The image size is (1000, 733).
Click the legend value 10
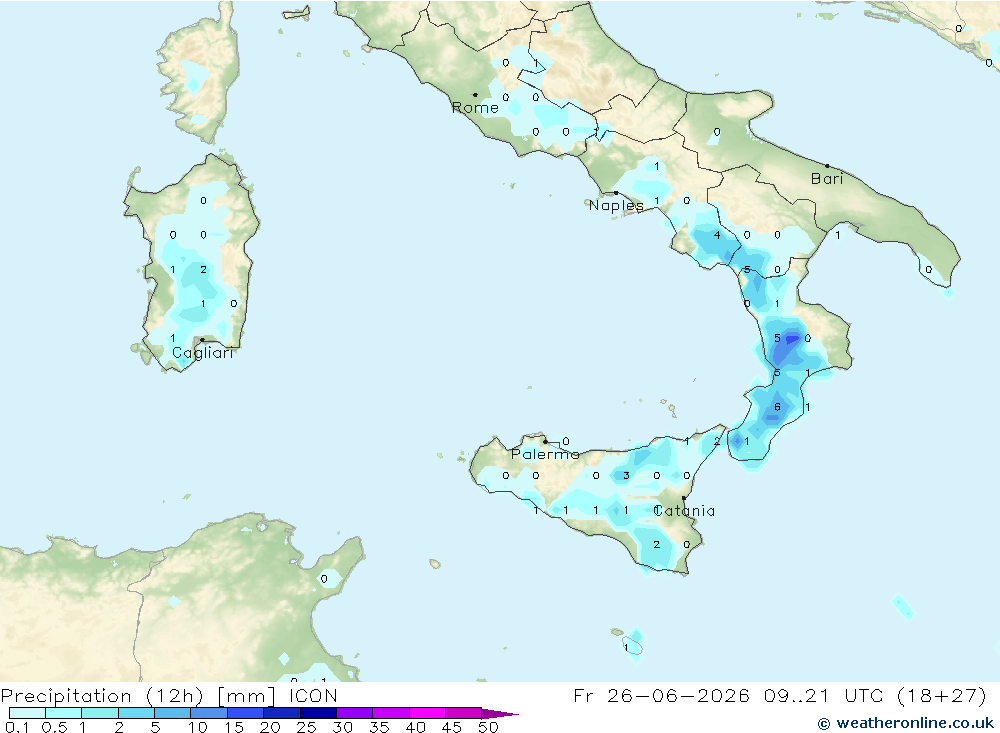click(198, 727)
